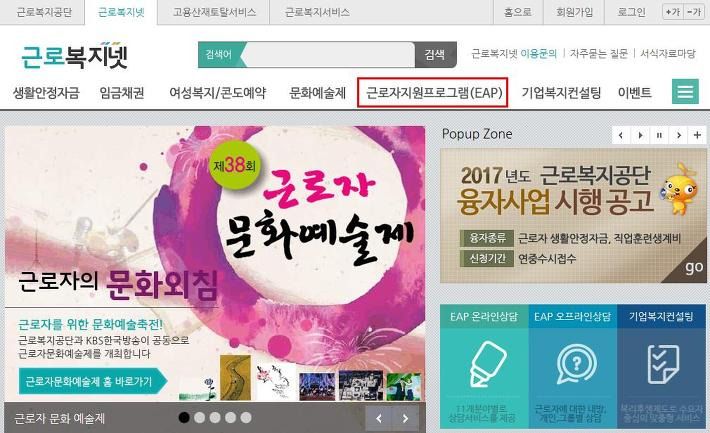Select the first banner slide dot
710x433 pixels.
click(x=184, y=418)
